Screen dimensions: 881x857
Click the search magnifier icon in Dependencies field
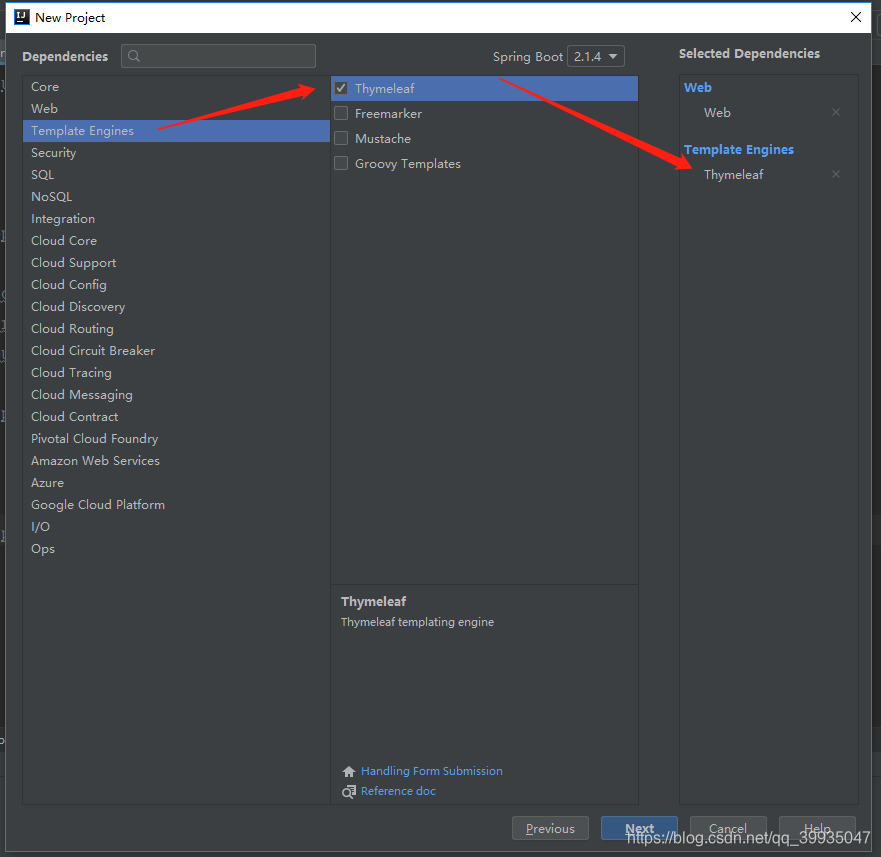[134, 56]
